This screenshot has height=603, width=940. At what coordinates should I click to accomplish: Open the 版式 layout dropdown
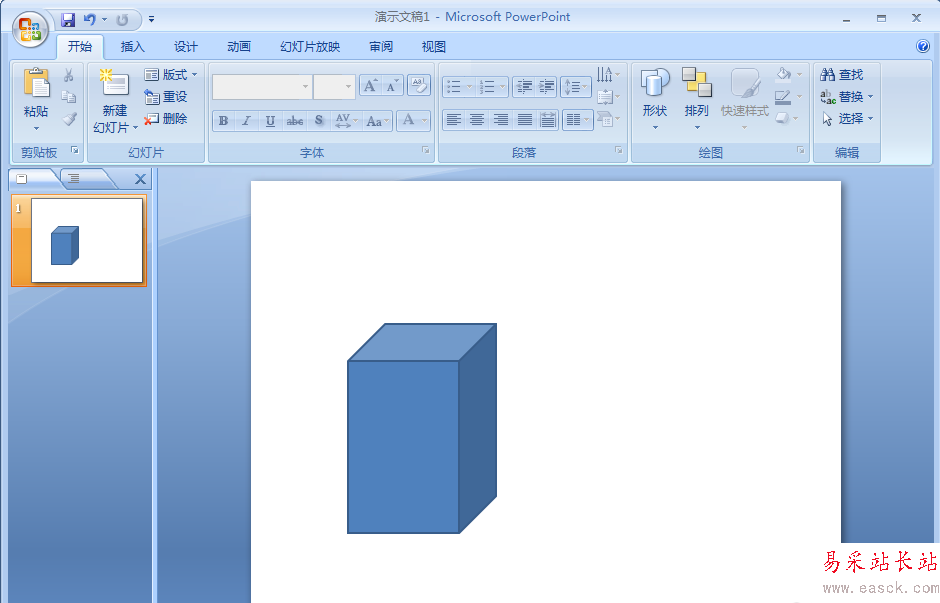pos(171,75)
